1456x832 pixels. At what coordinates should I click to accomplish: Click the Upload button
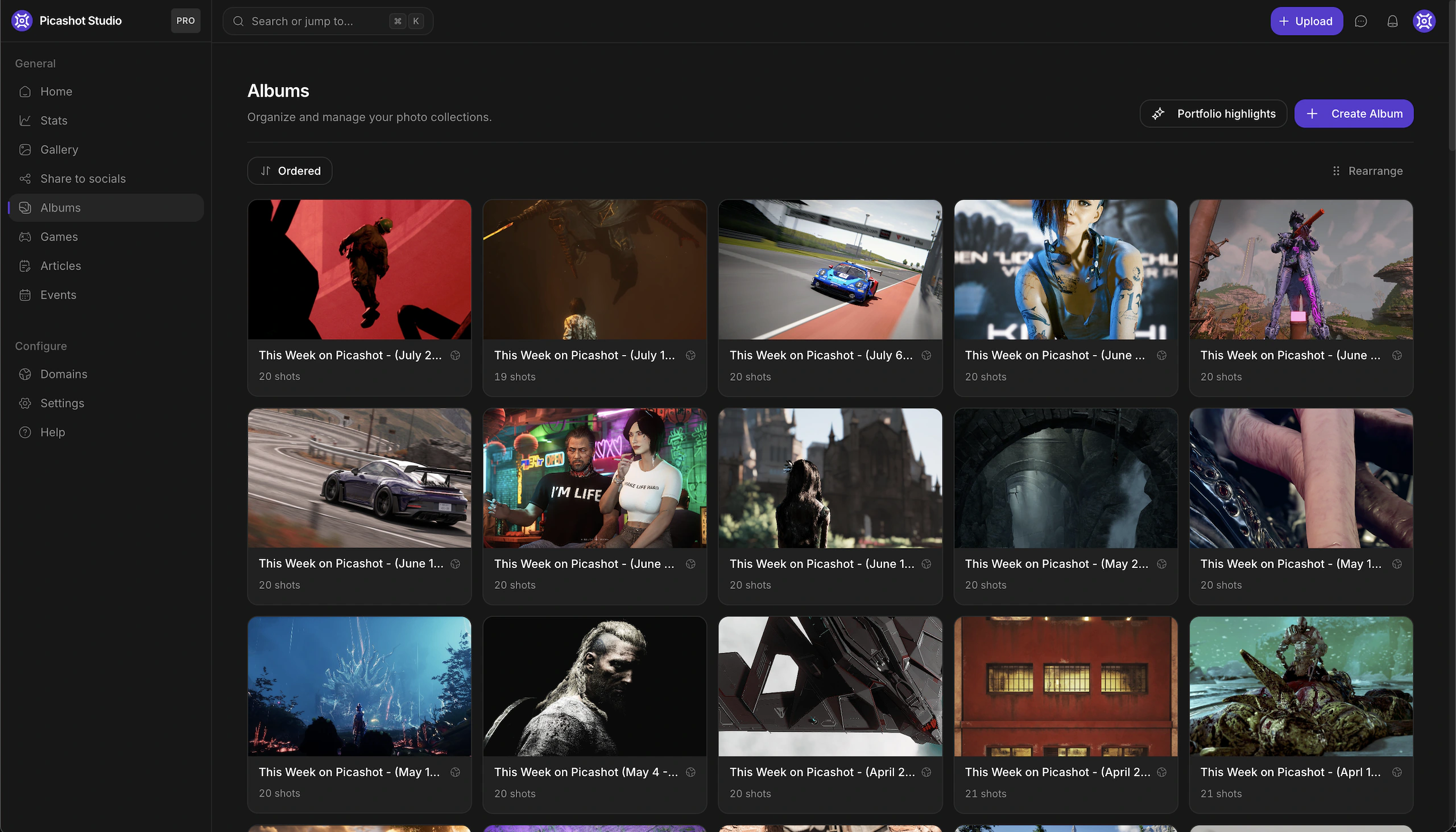click(1306, 21)
